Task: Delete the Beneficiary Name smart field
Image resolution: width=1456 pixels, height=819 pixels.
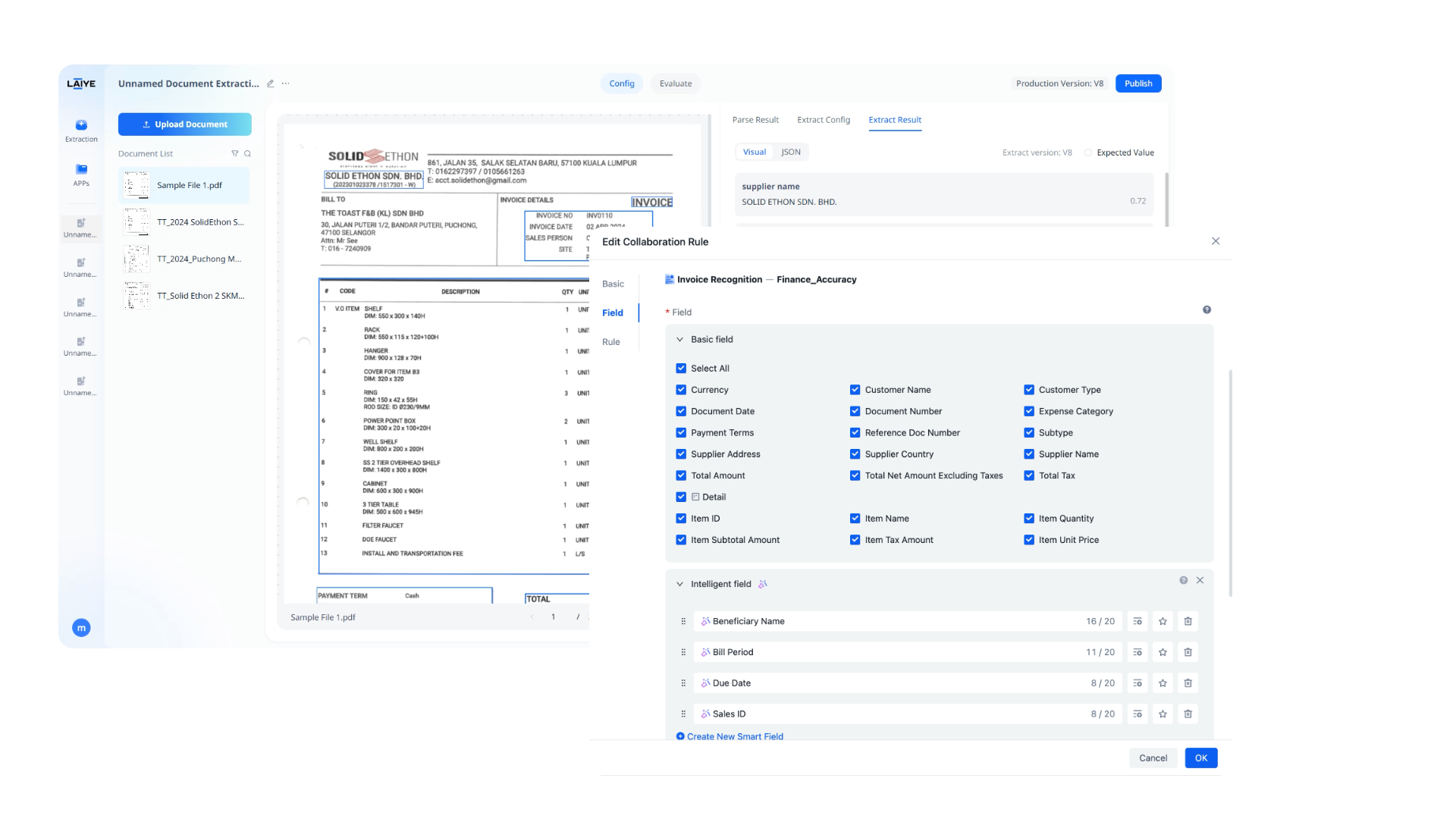Action: pyautogui.click(x=1188, y=621)
